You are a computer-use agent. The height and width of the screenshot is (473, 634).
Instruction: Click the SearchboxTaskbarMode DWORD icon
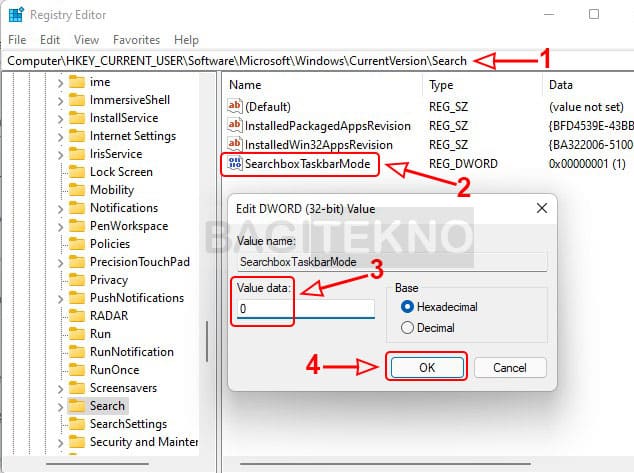(x=235, y=163)
